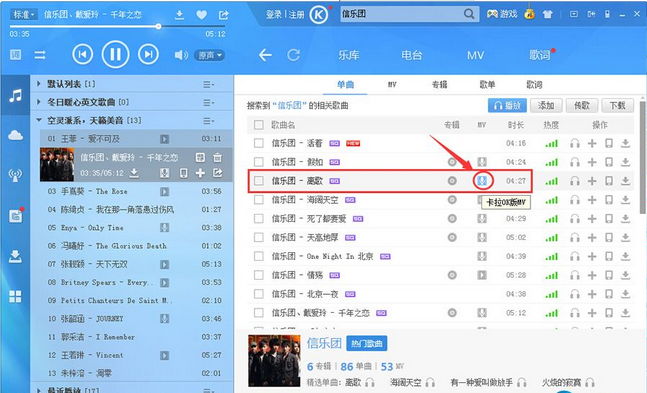Check the box for 信乐团 - 活着
The image size is (647, 393).
tap(259, 143)
